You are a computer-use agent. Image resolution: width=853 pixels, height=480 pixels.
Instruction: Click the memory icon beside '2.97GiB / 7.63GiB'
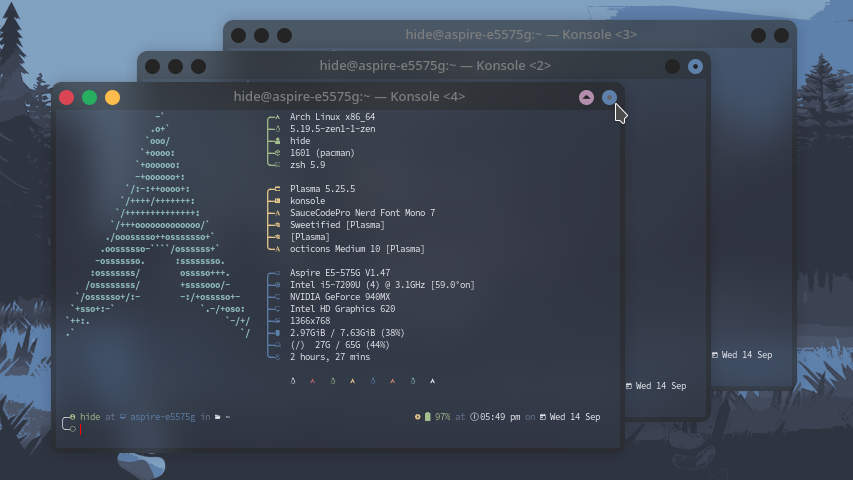point(277,333)
